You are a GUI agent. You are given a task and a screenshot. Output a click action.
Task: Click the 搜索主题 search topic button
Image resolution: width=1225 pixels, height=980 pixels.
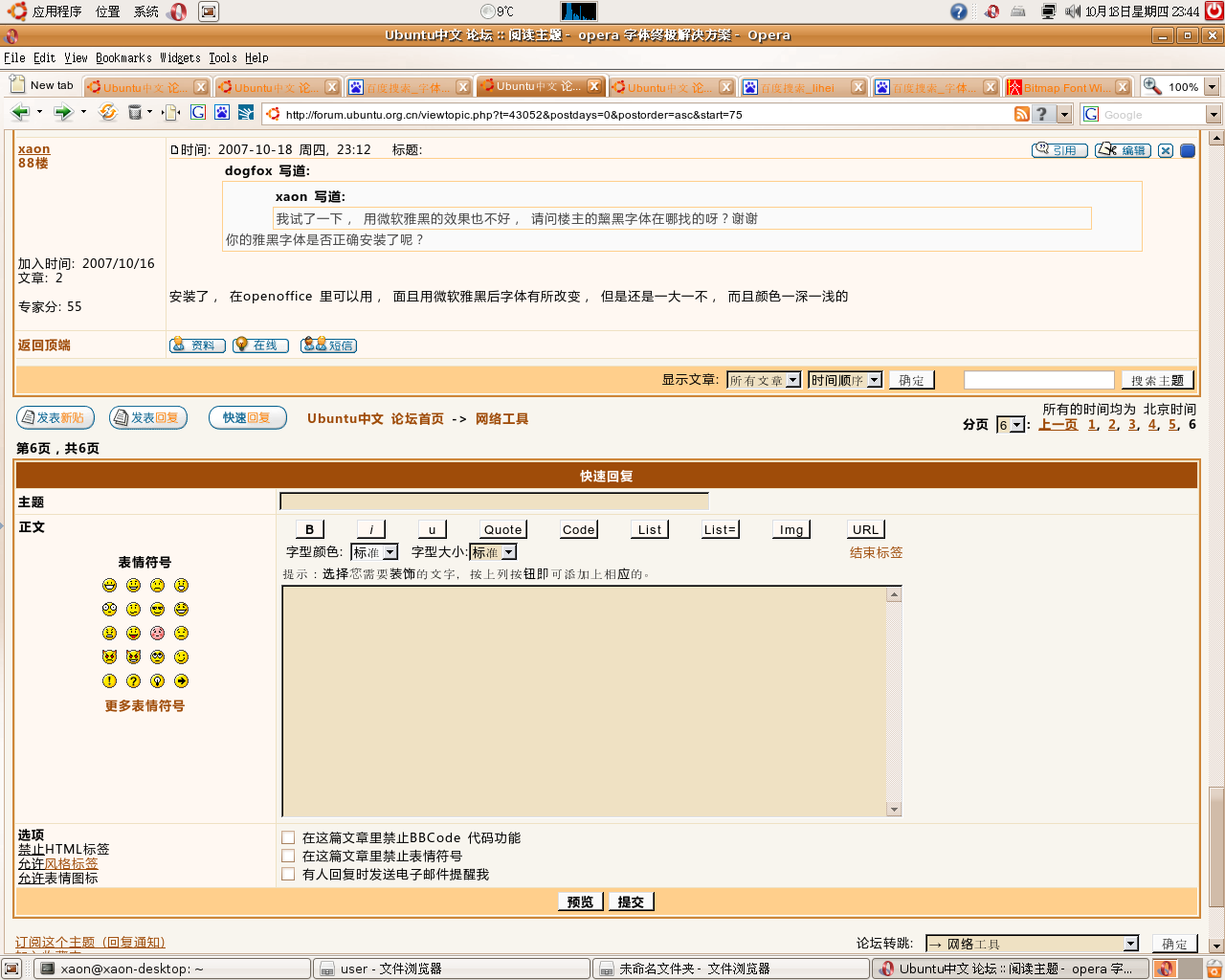click(1157, 380)
